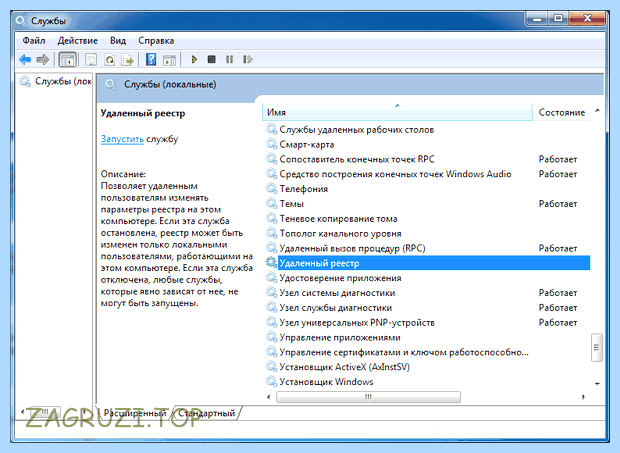Stop the service with the stop icon

click(x=212, y=60)
